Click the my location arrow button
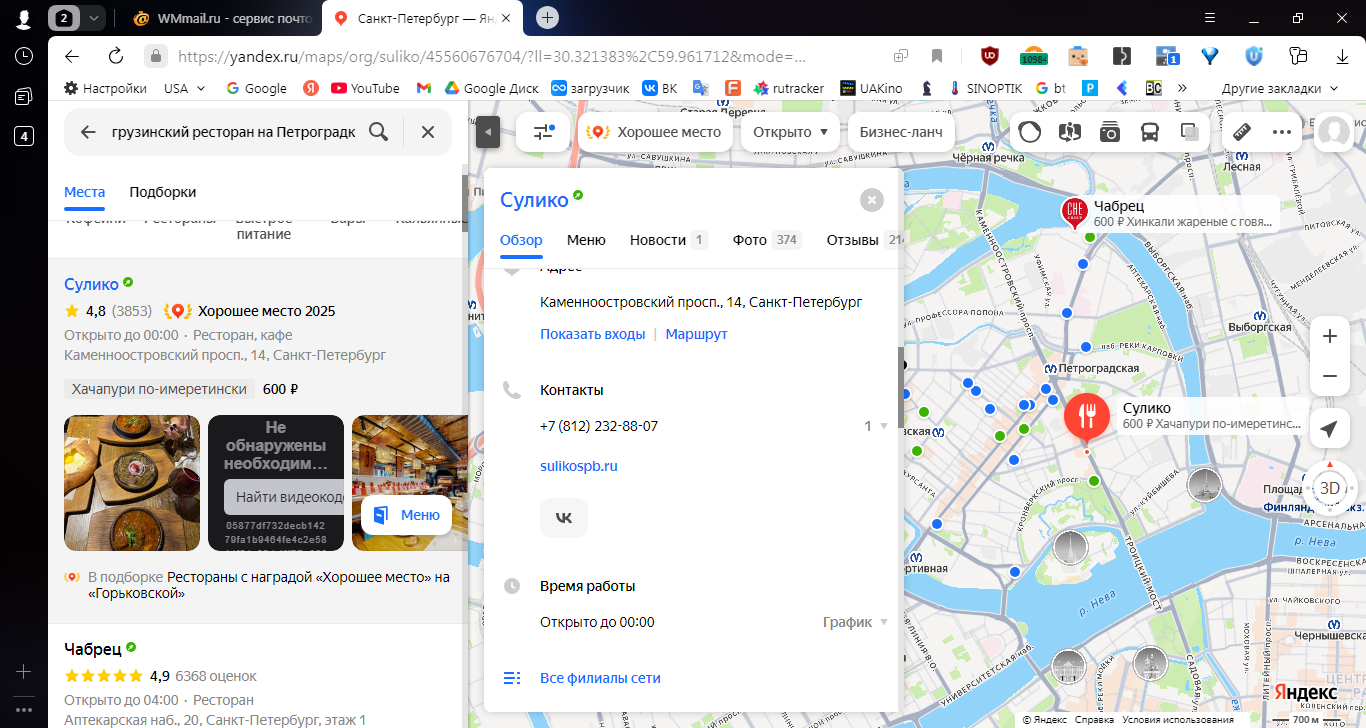The height and width of the screenshot is (728, 1366). 1329,429
